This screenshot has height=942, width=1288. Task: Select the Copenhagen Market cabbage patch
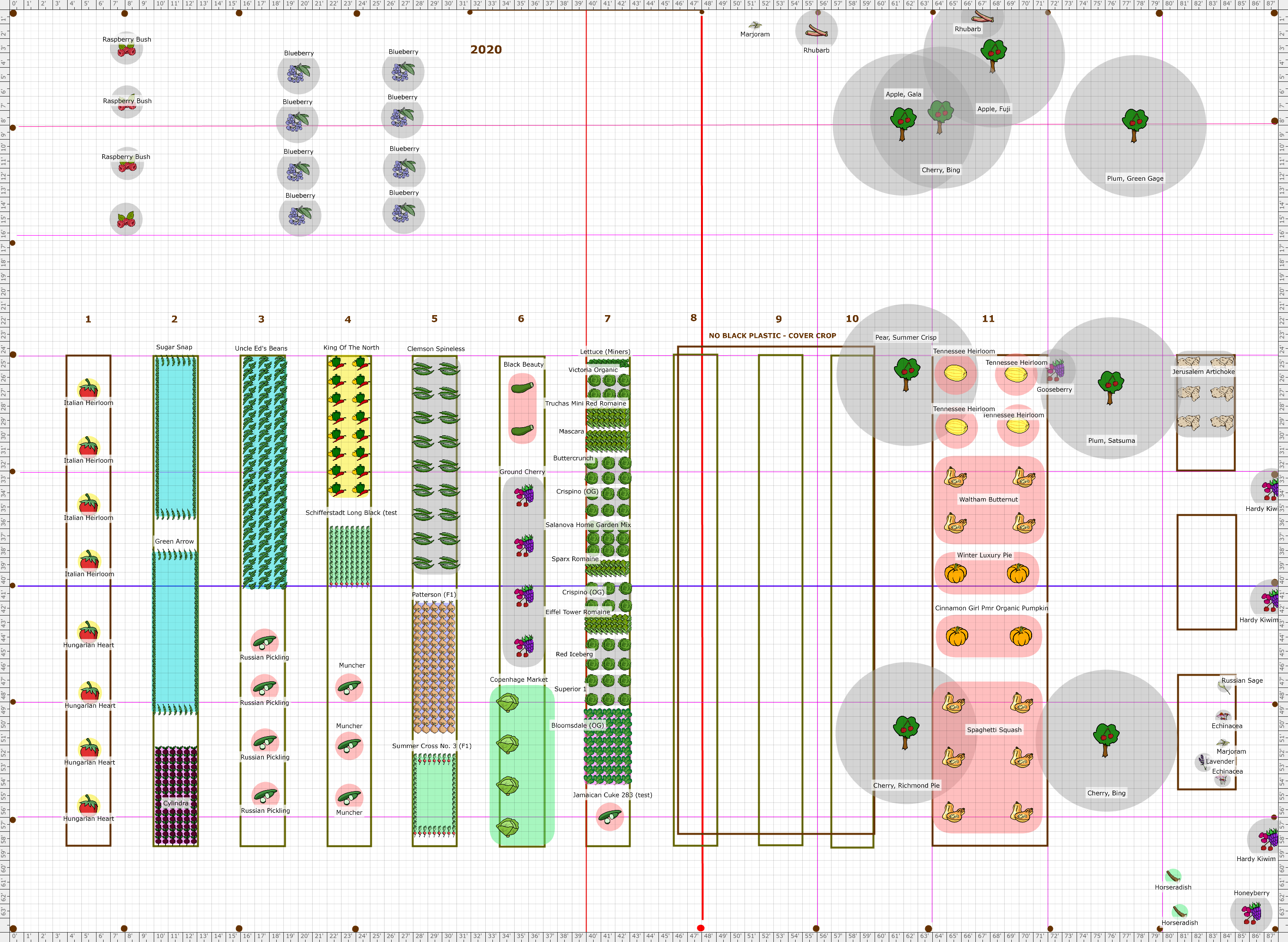click(522, 765)
